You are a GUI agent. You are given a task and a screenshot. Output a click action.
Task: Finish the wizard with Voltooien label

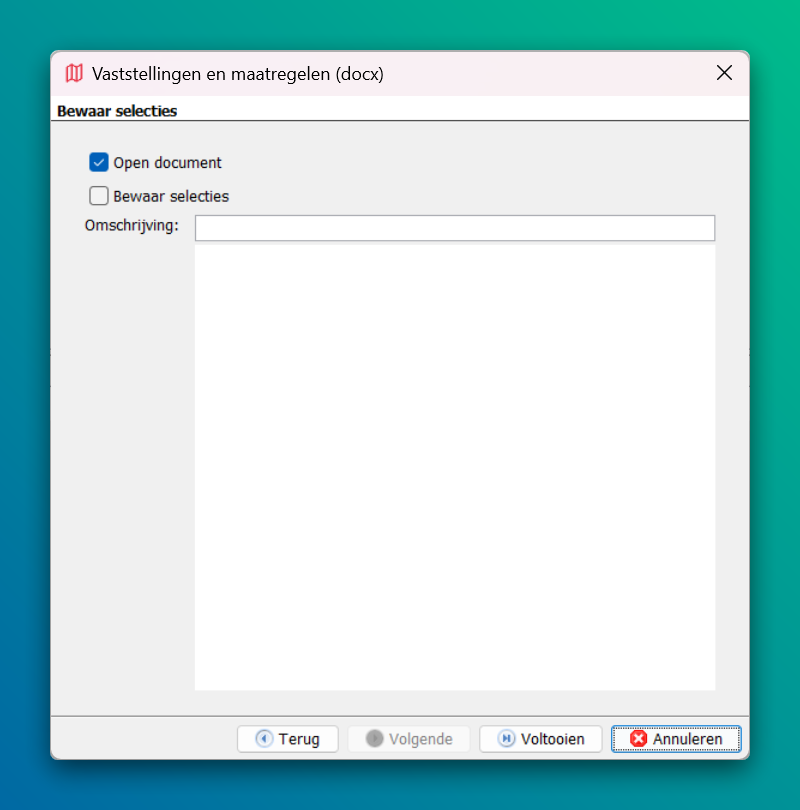[552, 739]
